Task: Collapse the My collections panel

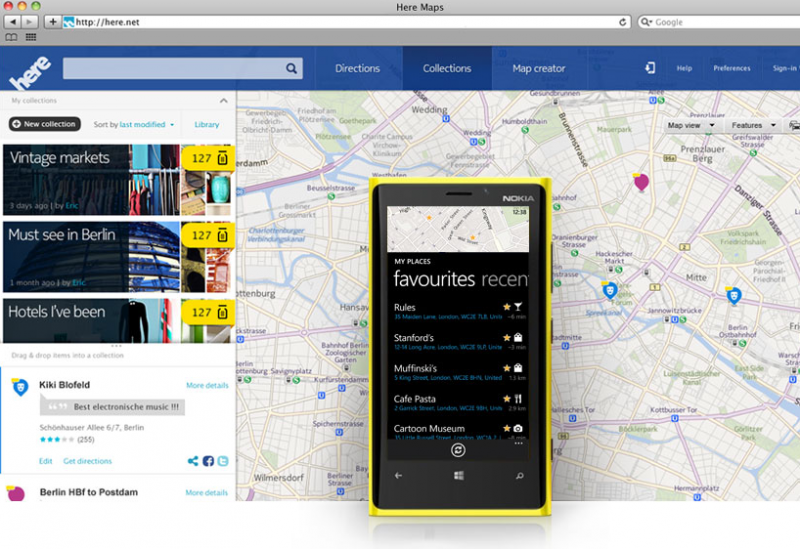Action: click(223, 101)
